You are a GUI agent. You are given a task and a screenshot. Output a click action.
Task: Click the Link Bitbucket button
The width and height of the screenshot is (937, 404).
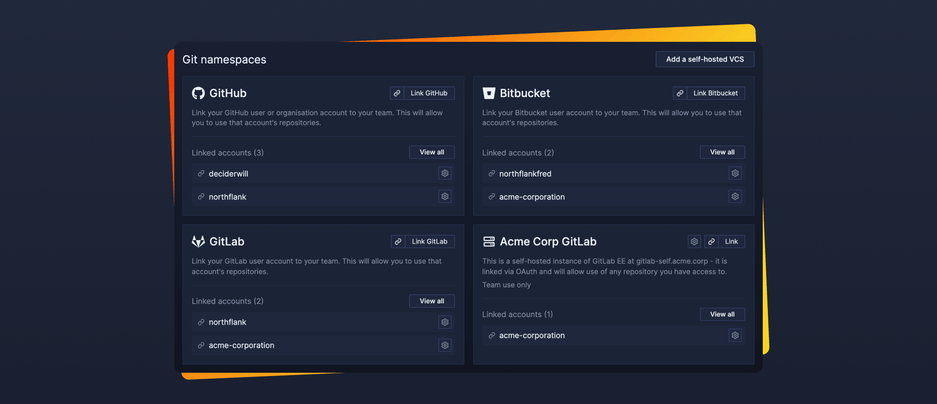(716, 93)
